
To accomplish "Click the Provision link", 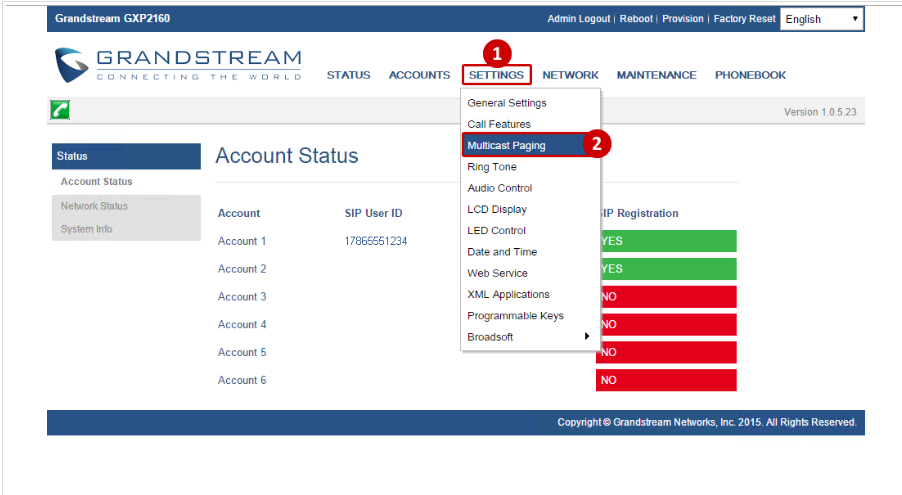I will coord(683,19).
